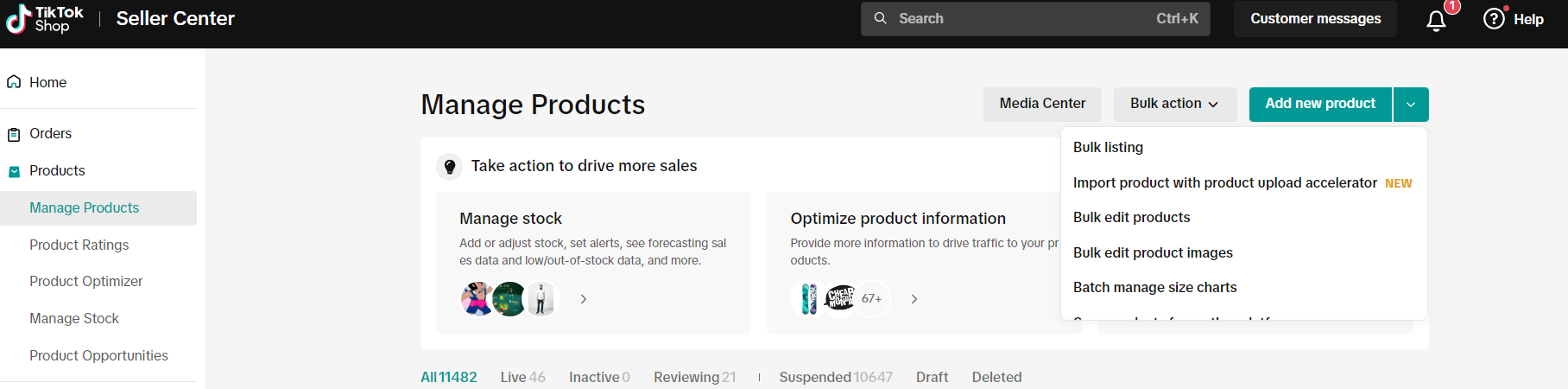Click the Home icon in sidebar

[x=14, y=82]
